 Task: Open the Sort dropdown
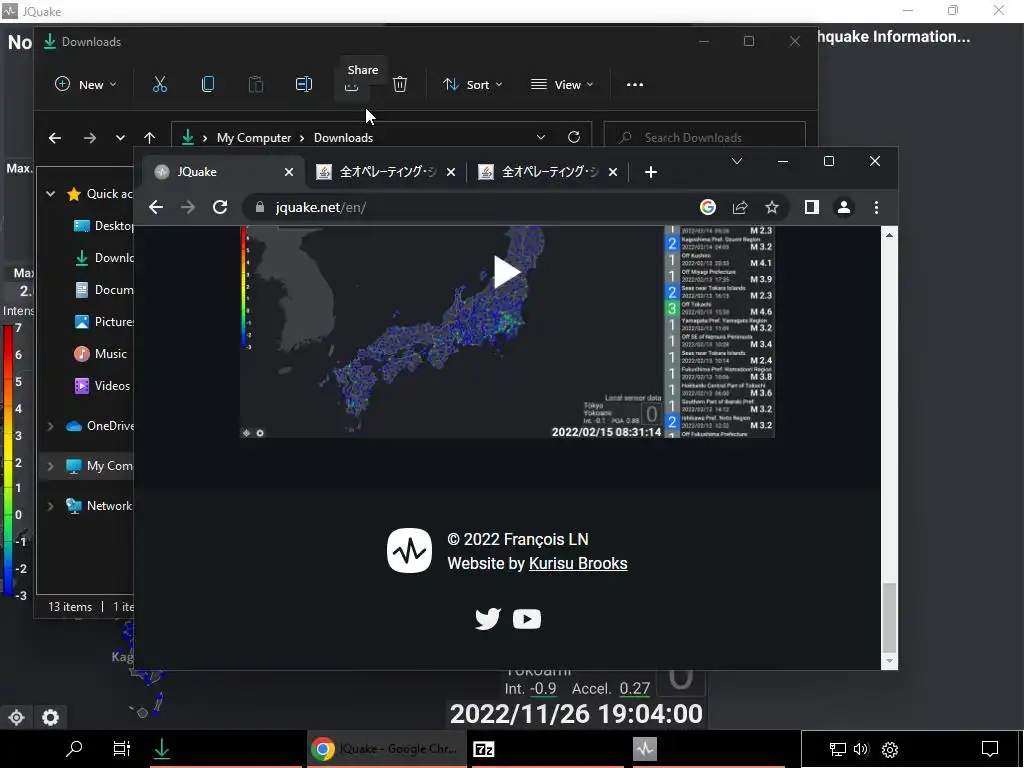coord(473,84)
